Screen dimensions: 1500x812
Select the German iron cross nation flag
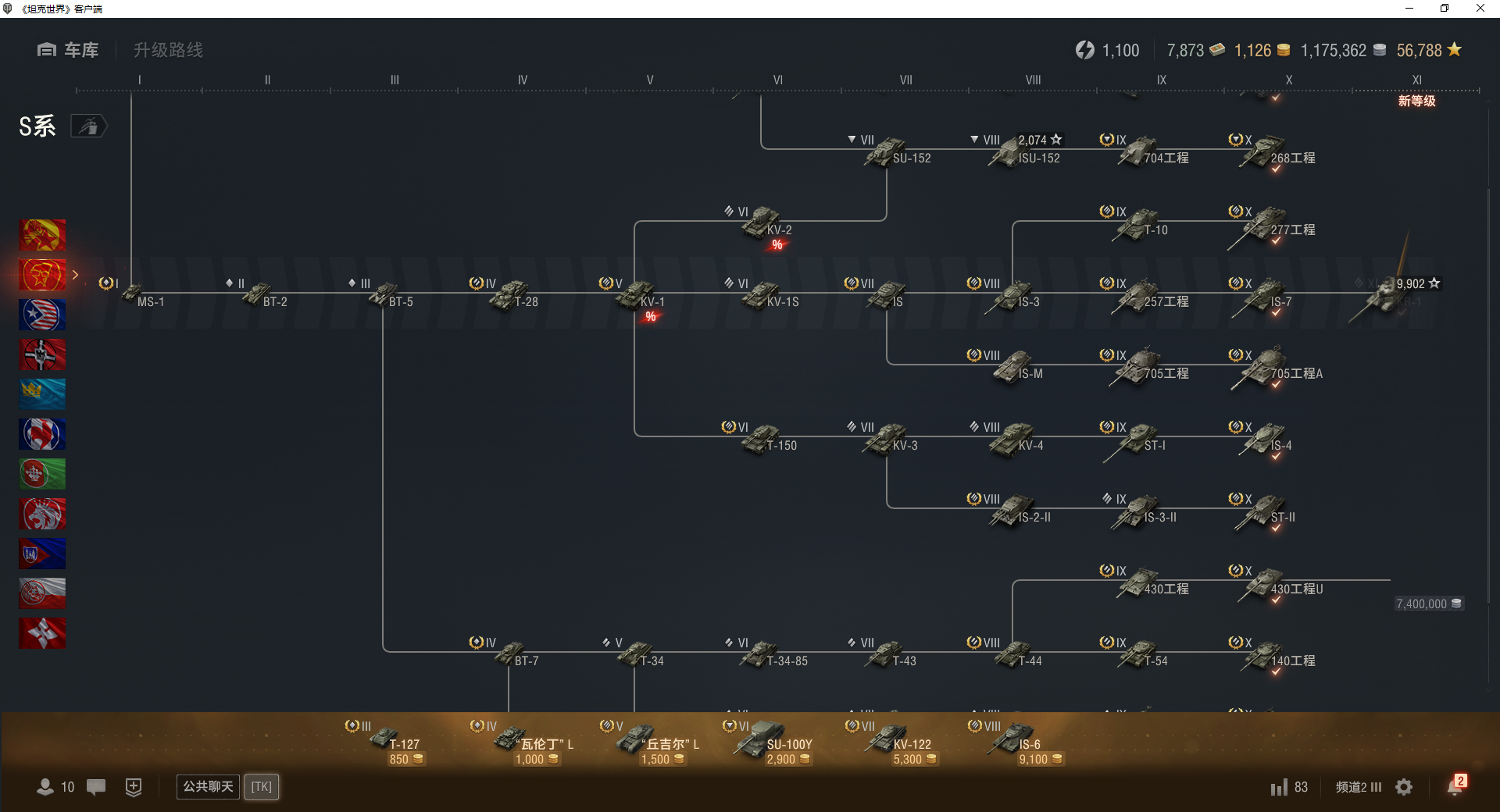click(42, 354)
